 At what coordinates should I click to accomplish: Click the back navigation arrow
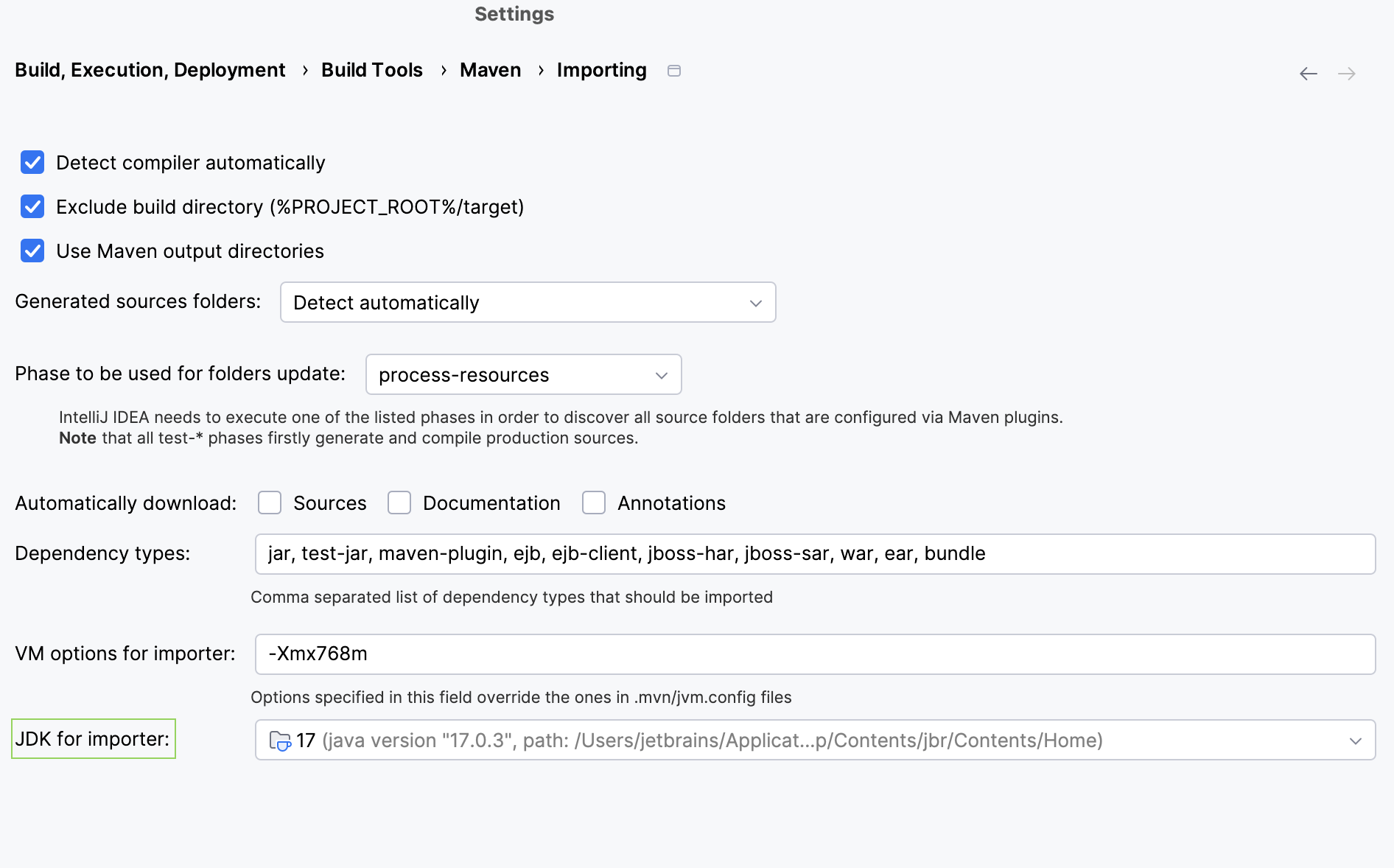[1308, 73]
